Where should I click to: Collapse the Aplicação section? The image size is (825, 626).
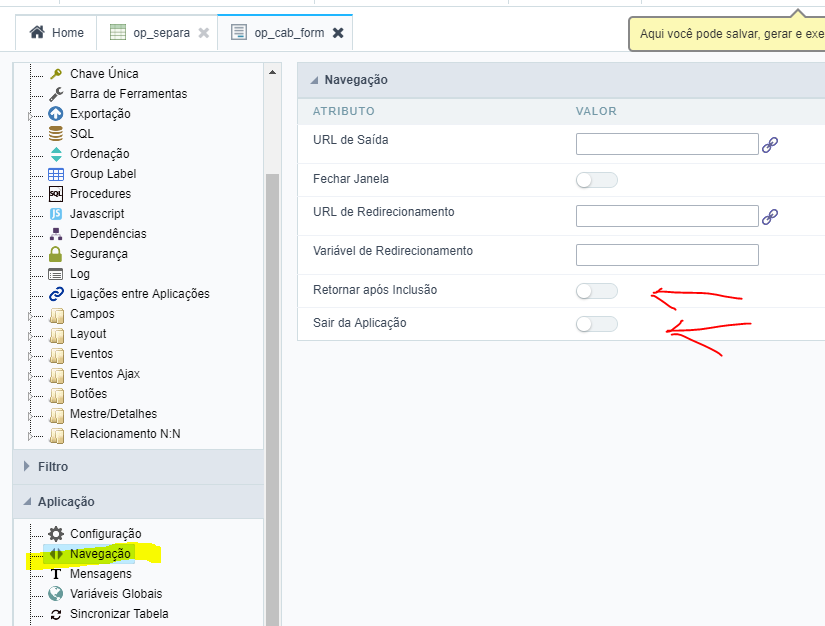tap(65, 502)
